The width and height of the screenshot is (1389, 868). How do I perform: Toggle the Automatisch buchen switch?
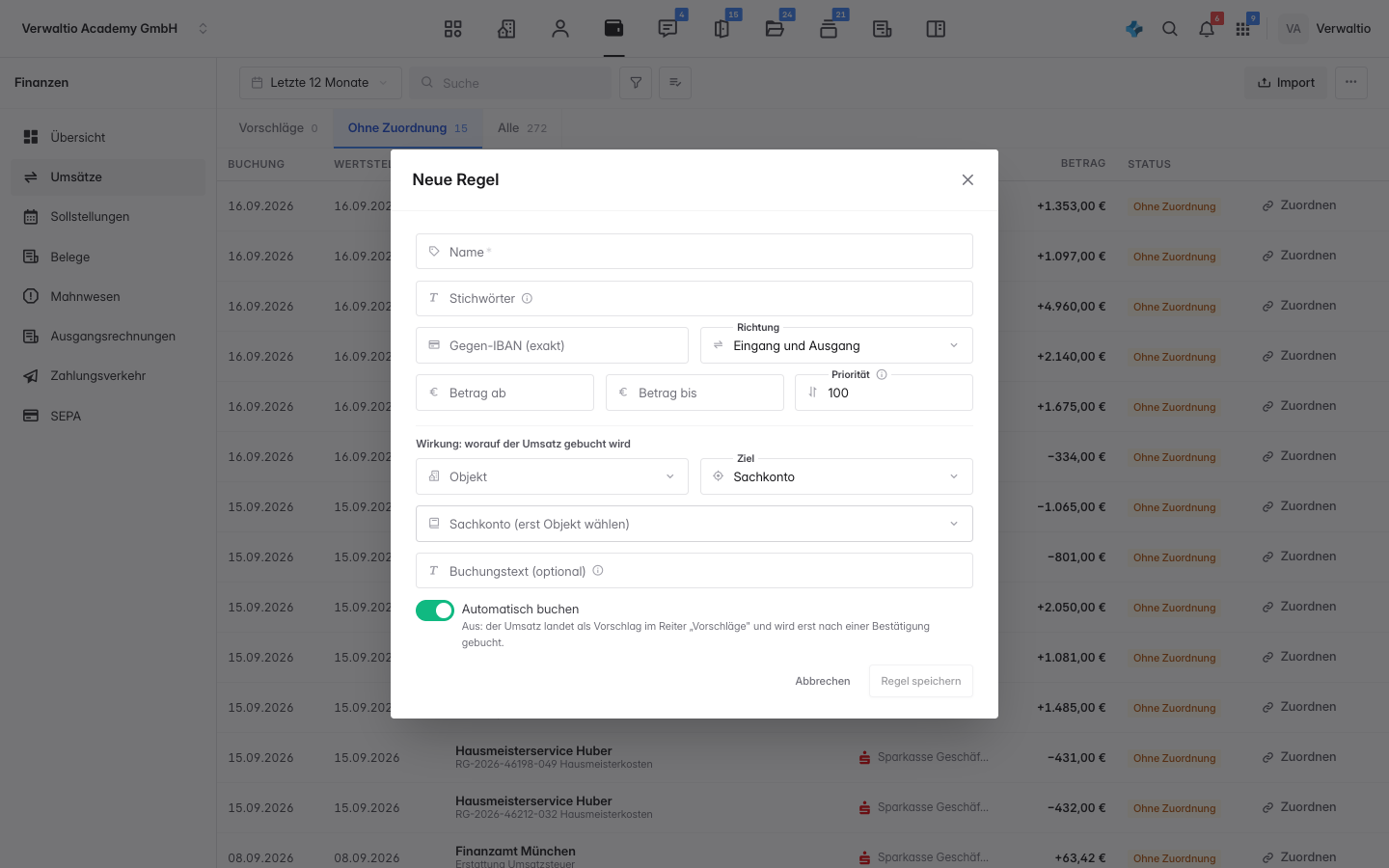pyautogui.click(x=435, y=610)
